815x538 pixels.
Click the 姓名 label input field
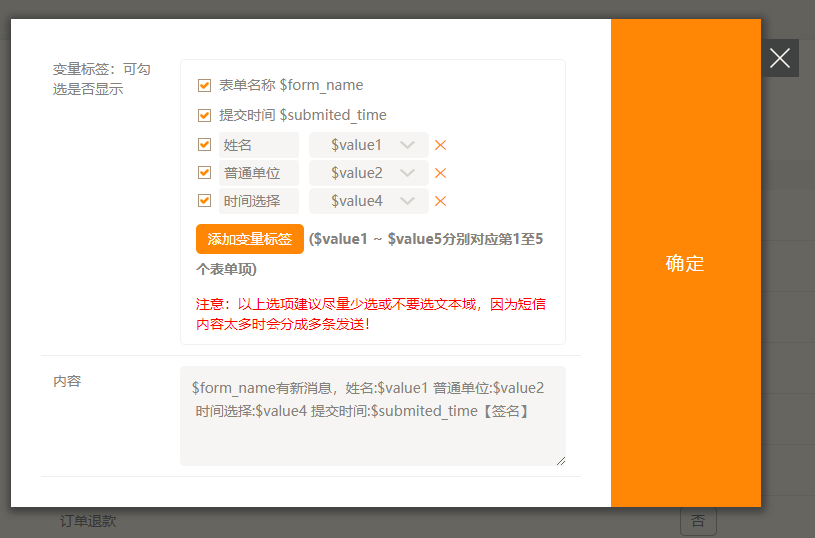point(258,145)
